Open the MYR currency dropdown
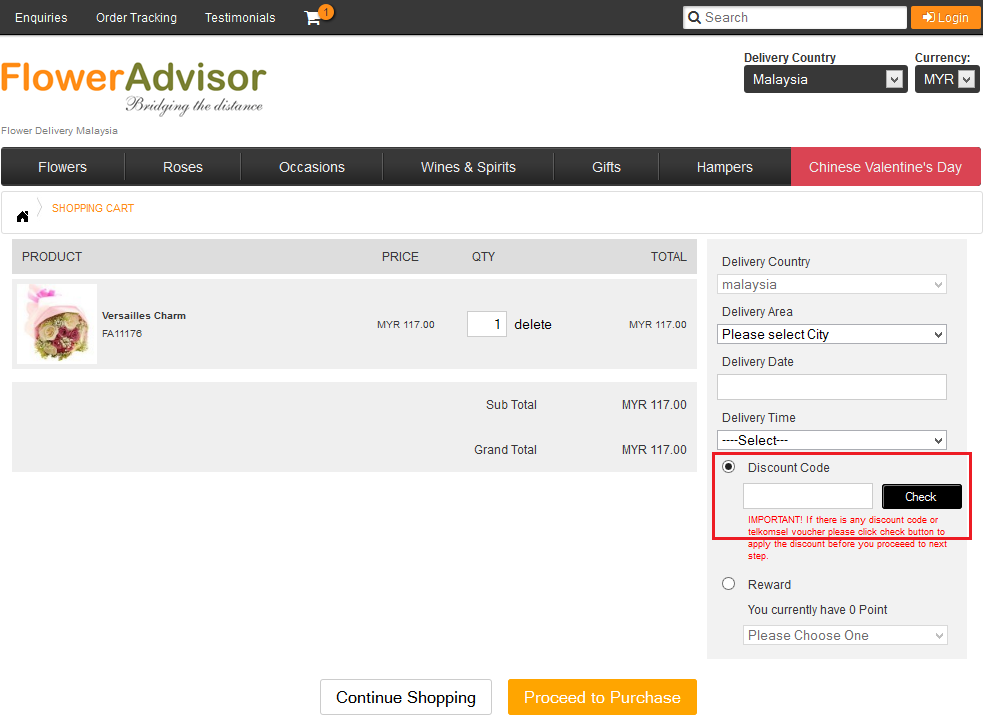This screenshot has width=983, height=720. [x=947, y=79]
